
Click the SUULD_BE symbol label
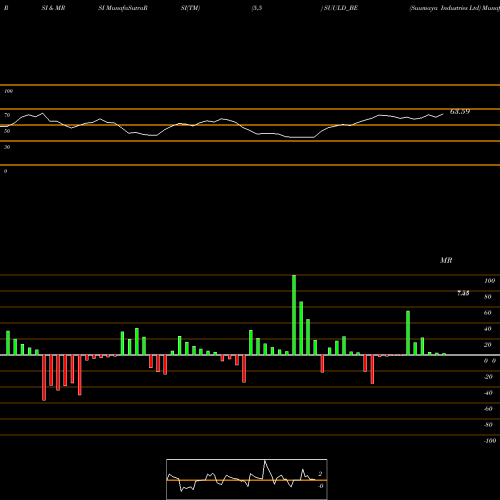coord(341,8)
